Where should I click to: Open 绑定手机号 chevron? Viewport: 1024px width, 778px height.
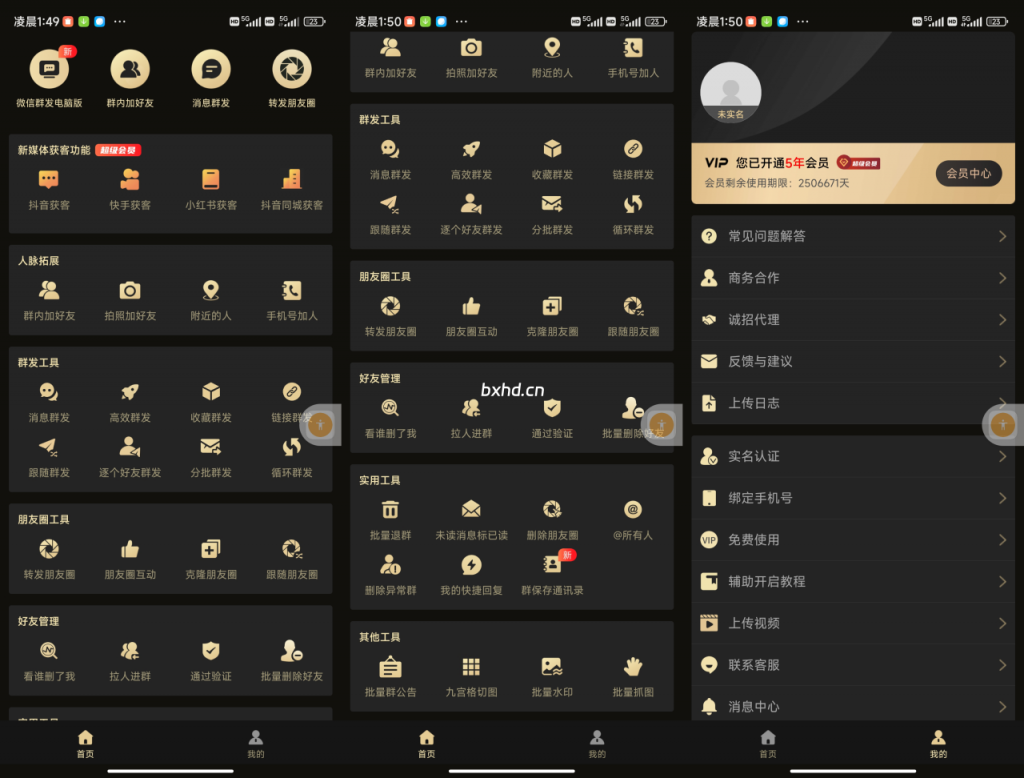click(1002, 498)
